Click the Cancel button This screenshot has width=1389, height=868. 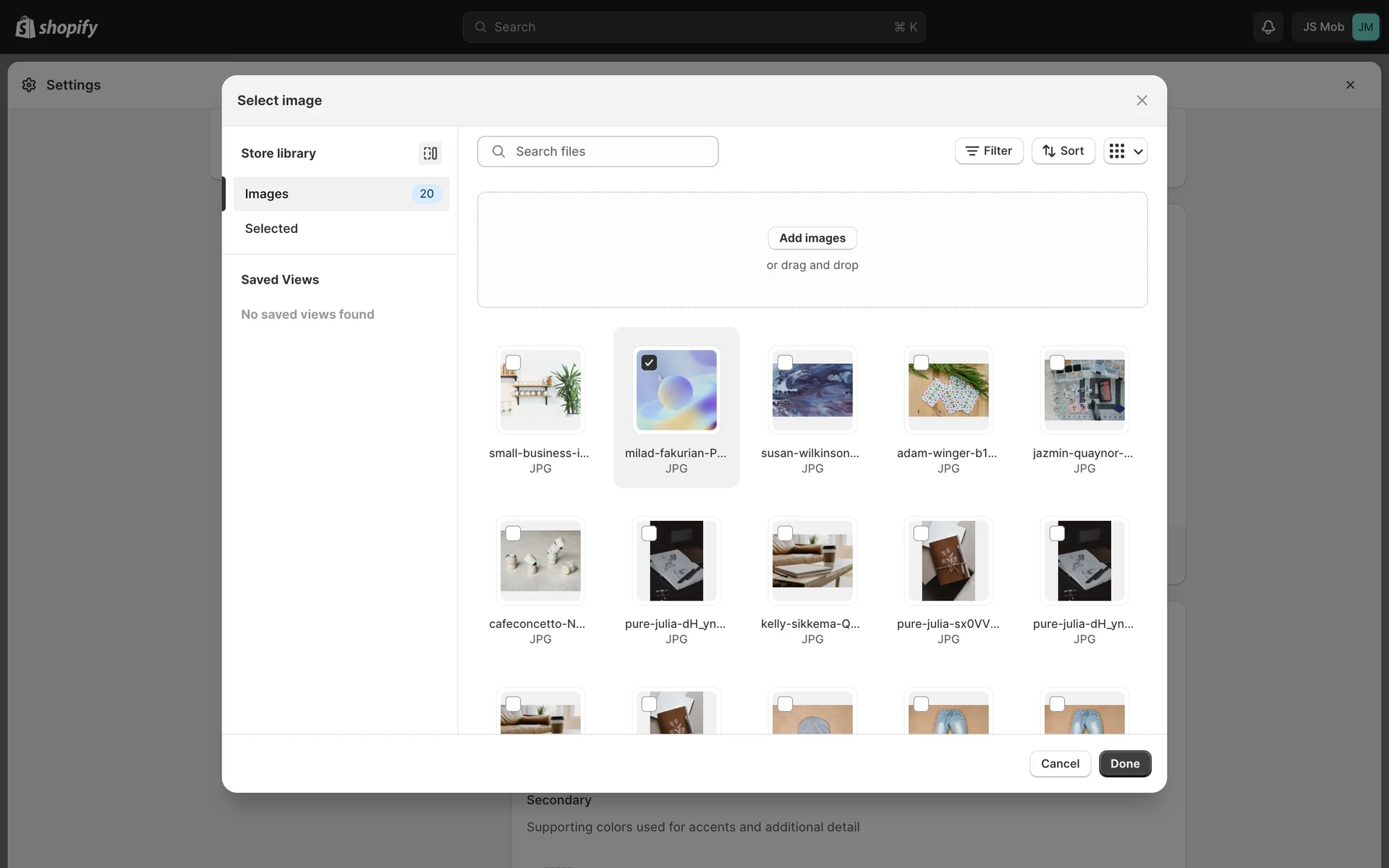(x=1059, y=763)
